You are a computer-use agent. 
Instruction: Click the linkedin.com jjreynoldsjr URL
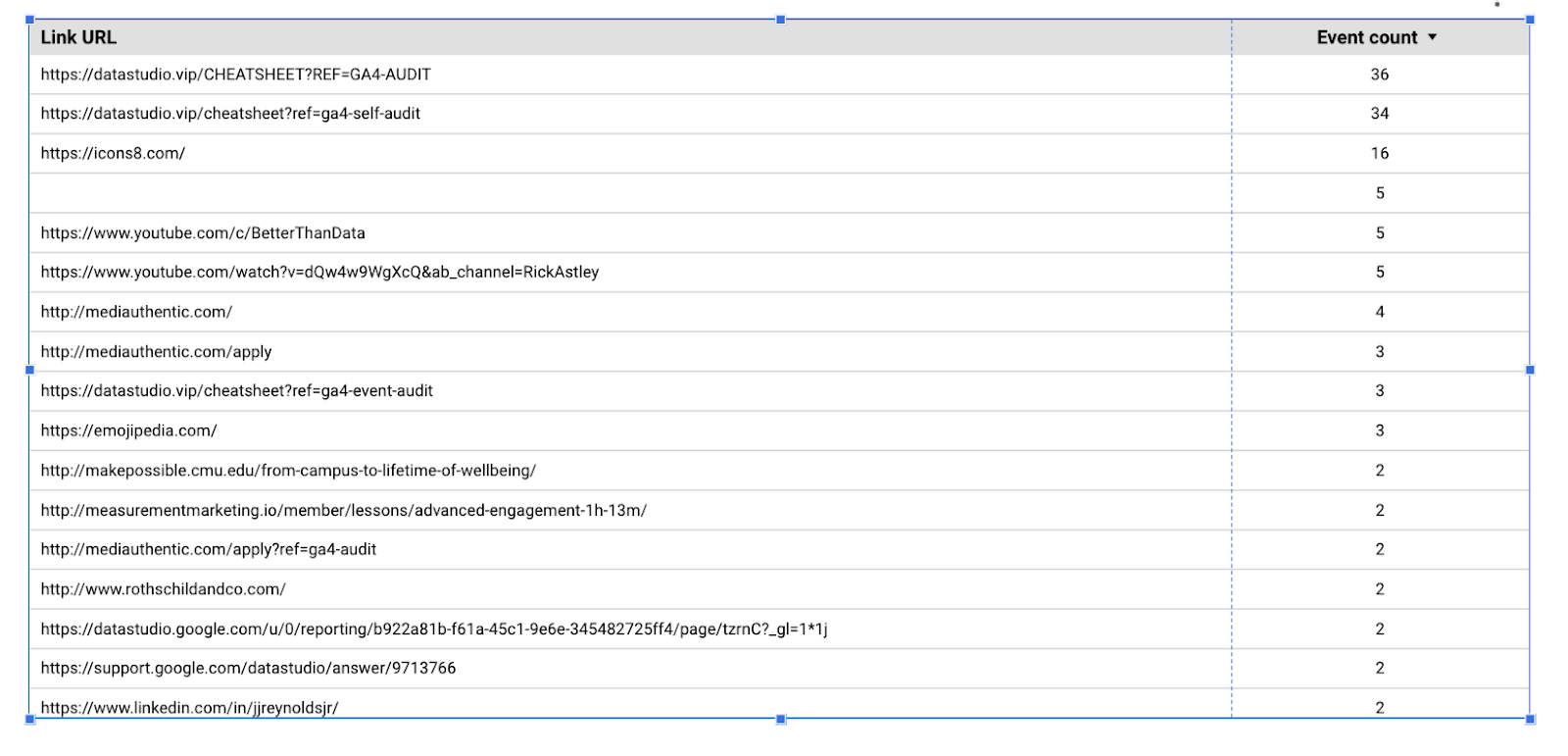pos(189,708)
